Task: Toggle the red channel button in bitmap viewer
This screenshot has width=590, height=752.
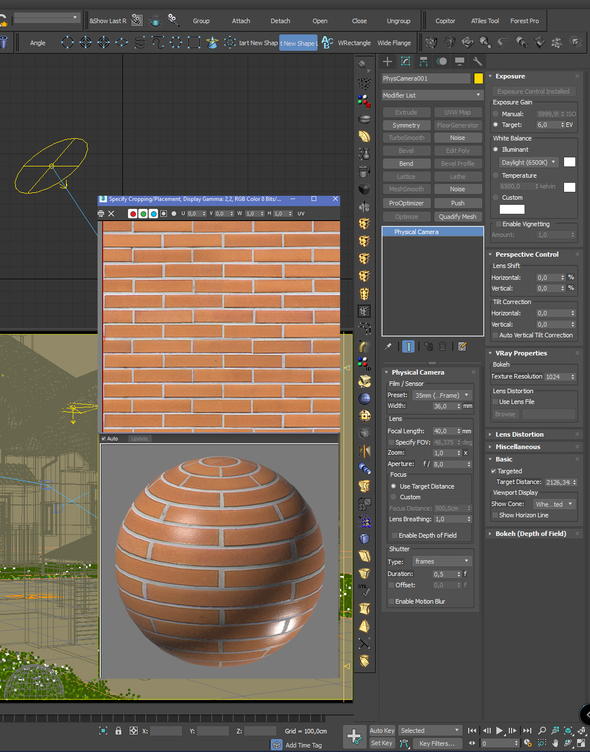Action: click(133, 214)
